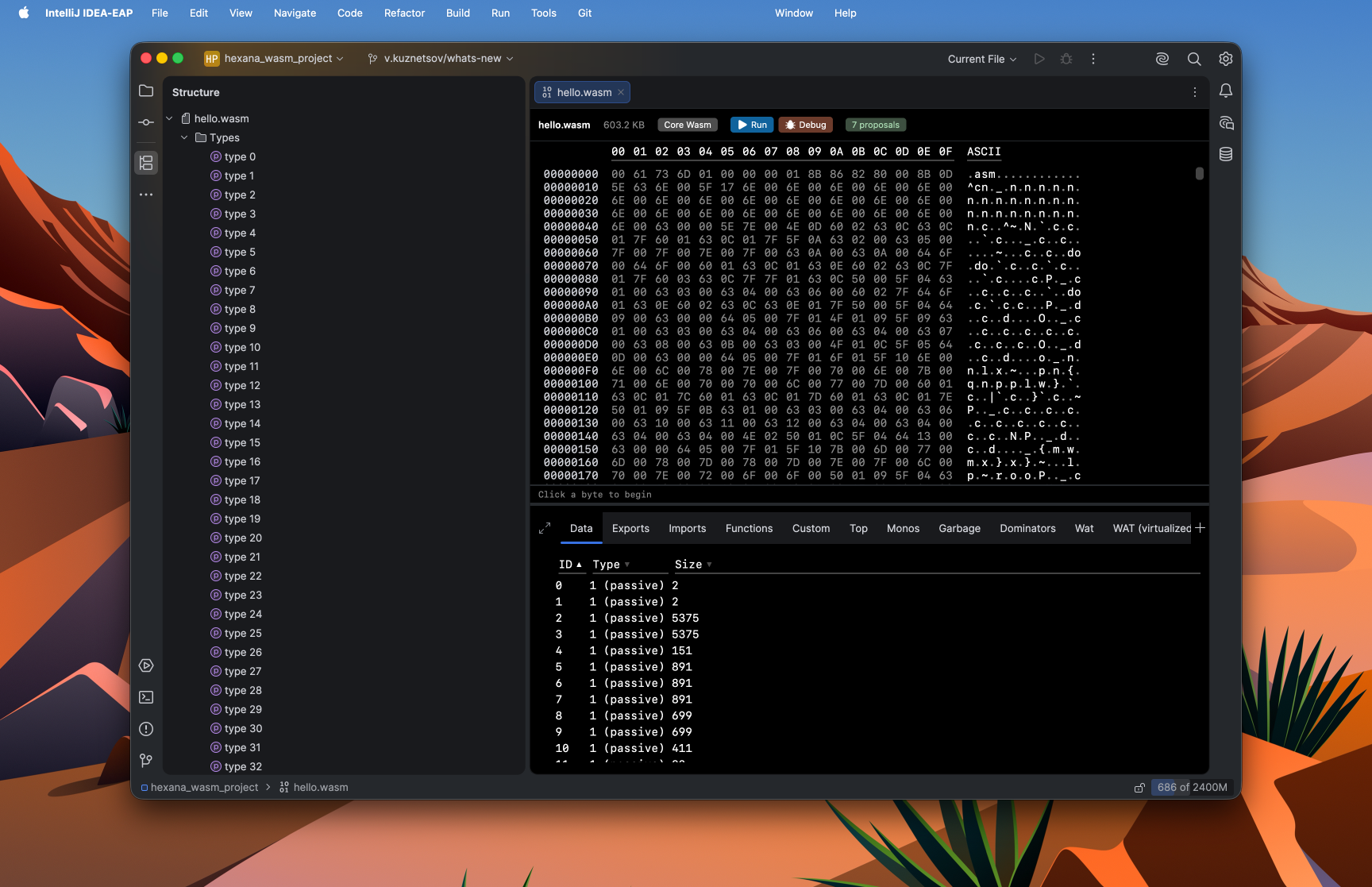The width and height of the screenshot is (1372, 887).
Task: Open the v.kuznetsov/whats-new branch dropdown
Action: click(441, 59)
